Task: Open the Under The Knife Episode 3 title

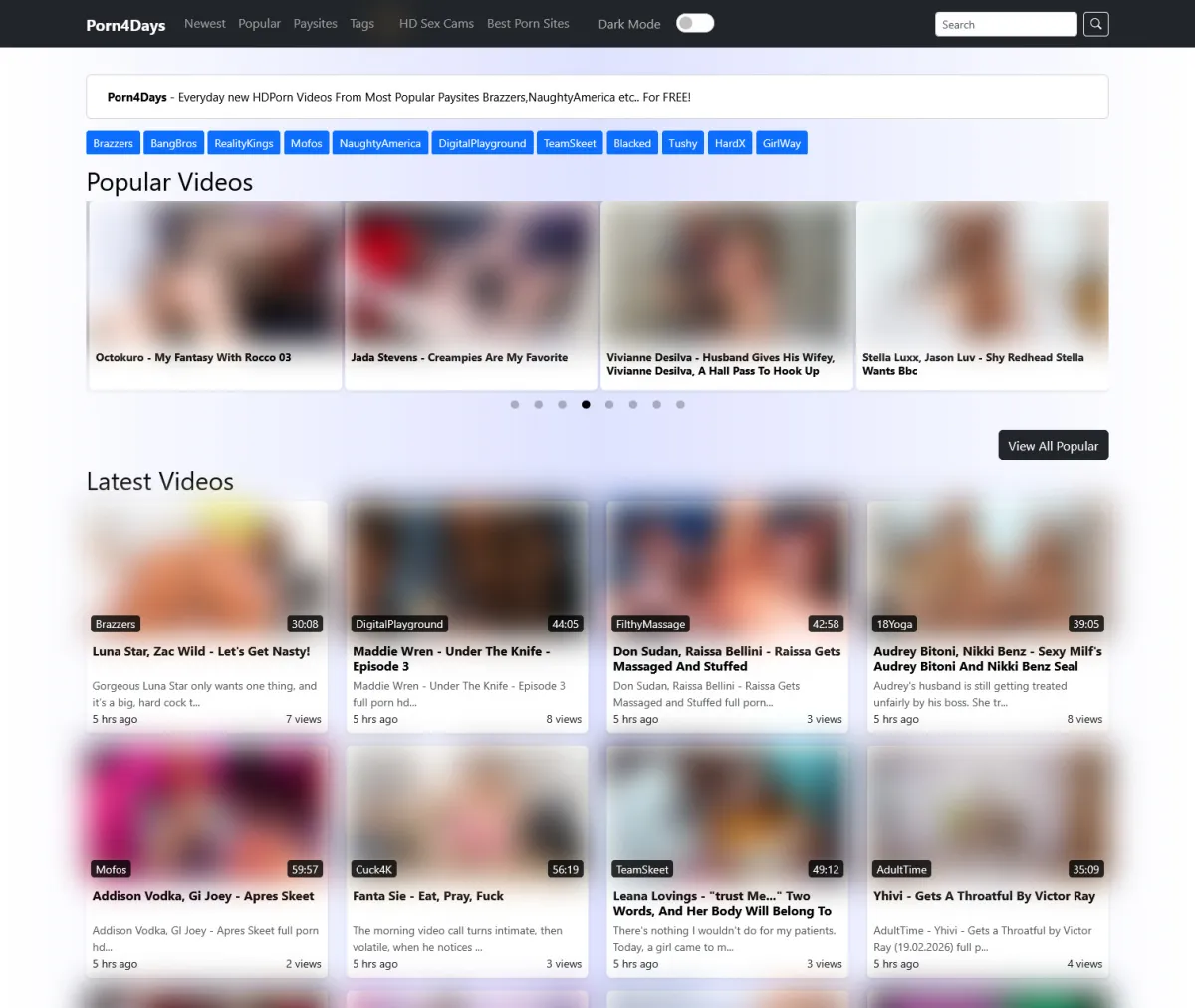Action: (451, 658)
